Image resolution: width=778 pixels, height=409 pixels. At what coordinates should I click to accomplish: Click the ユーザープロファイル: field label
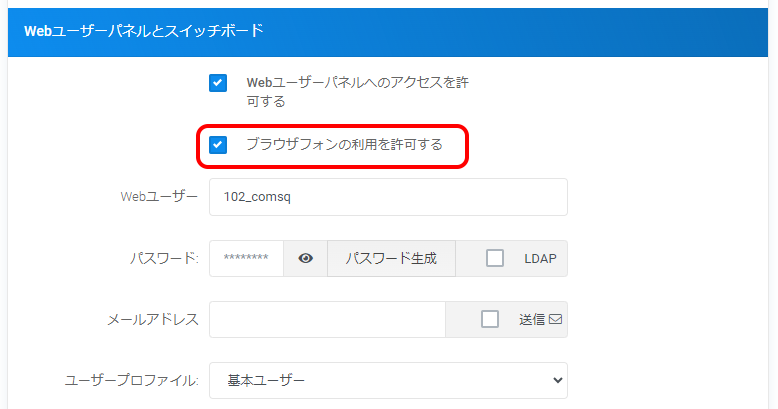pos(132,381)
